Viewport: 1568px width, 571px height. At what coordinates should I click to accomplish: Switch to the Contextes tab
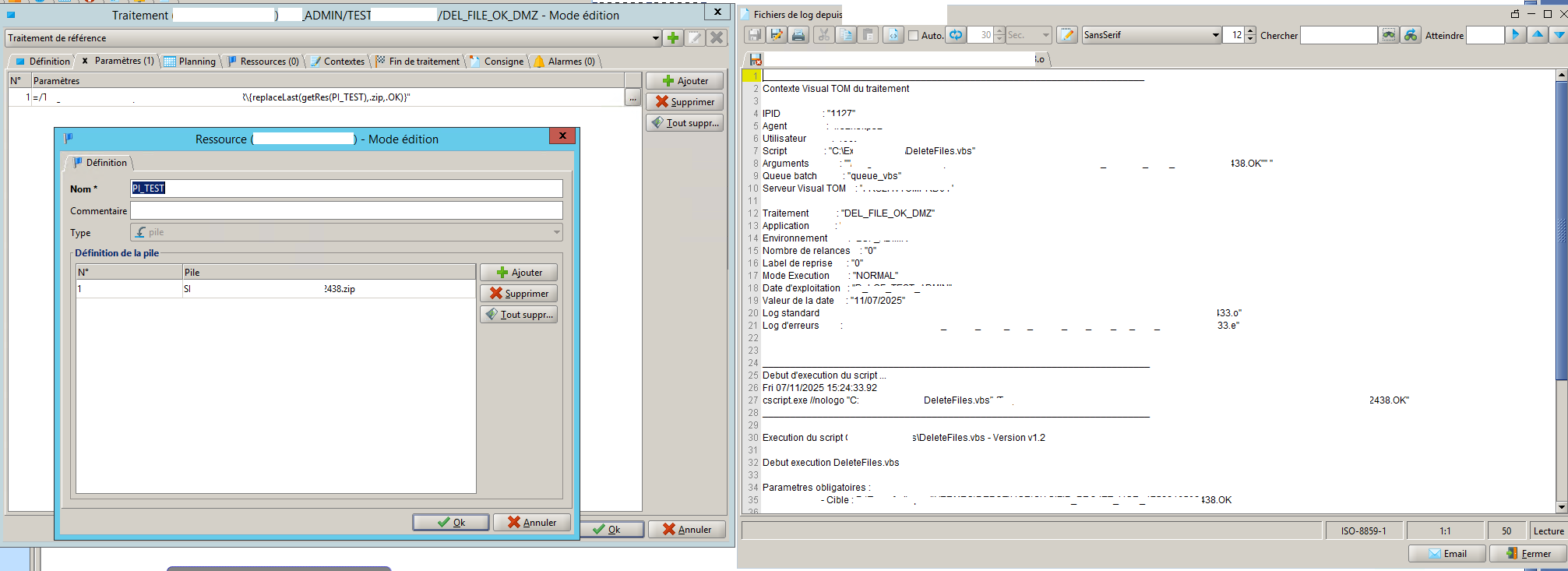click(337, 61)
